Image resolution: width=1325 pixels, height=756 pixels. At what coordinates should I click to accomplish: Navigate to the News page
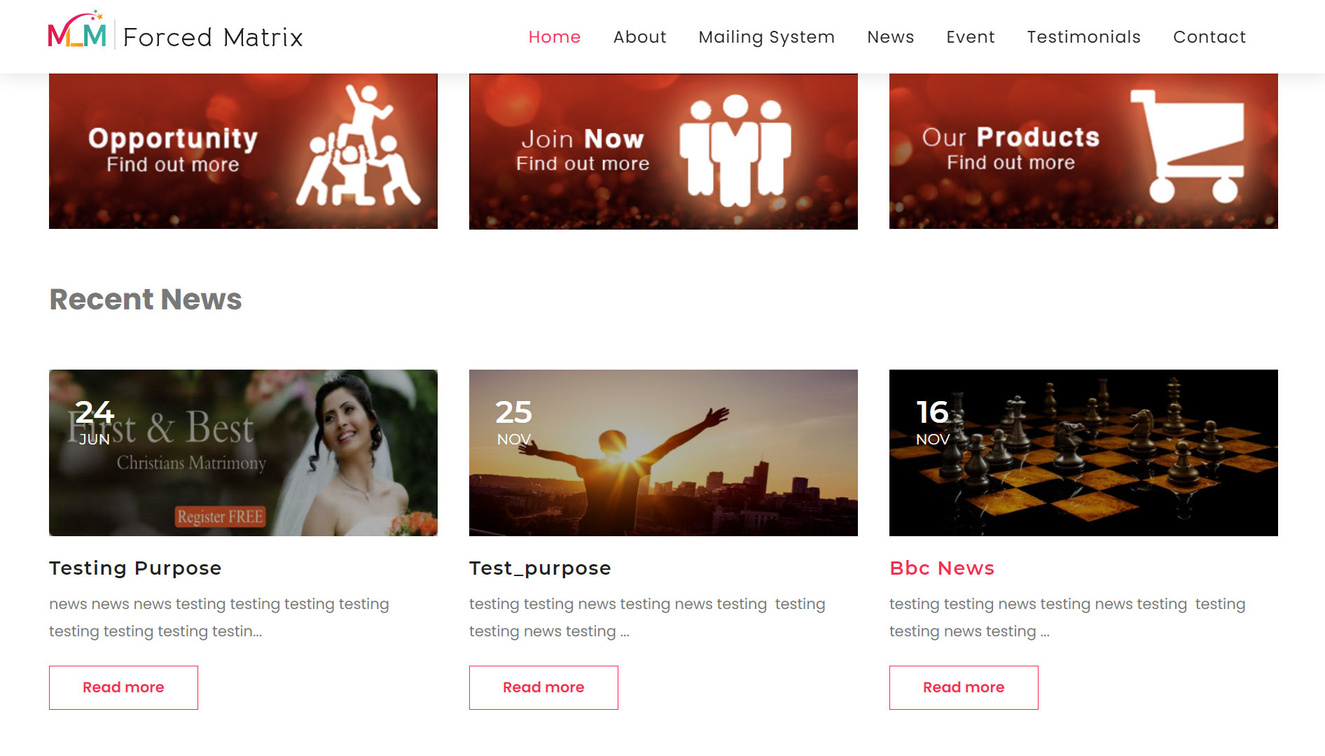[890, 37]
